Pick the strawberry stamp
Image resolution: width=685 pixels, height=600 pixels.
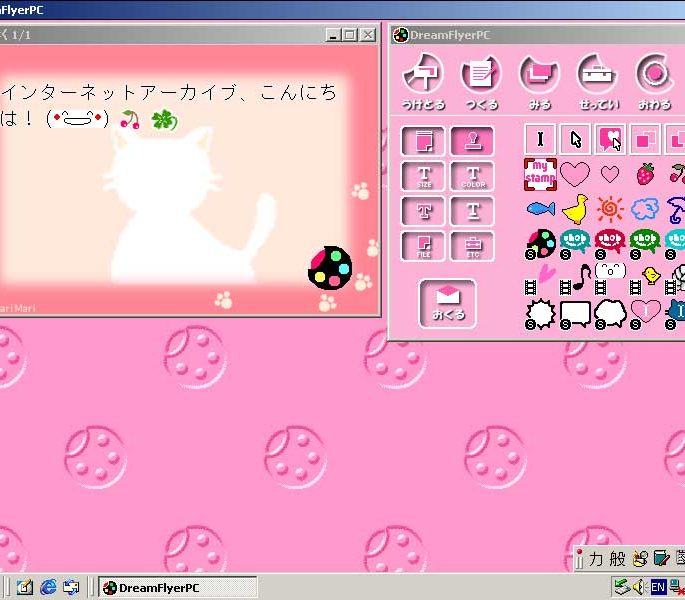(x=646, y=173)
